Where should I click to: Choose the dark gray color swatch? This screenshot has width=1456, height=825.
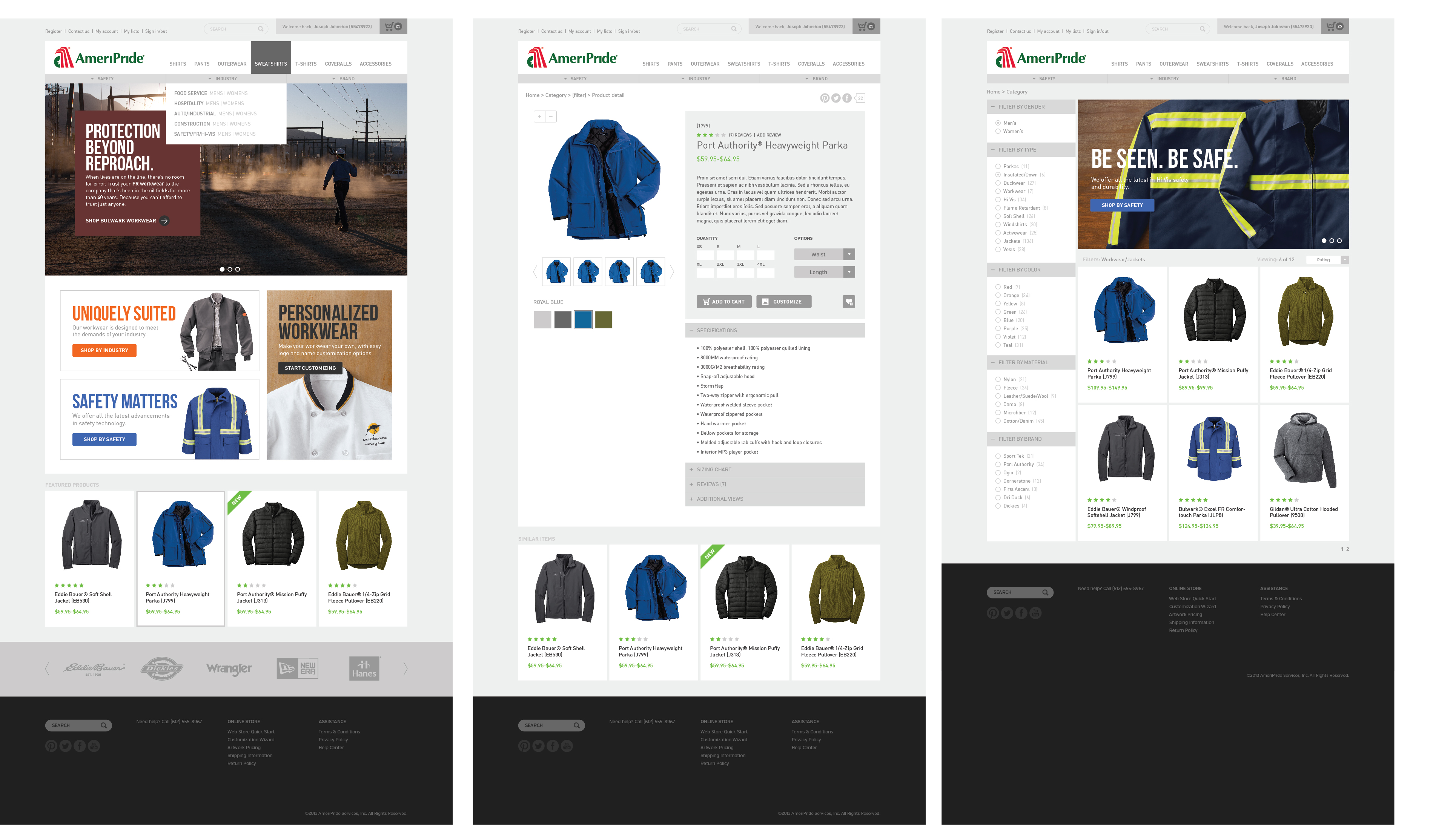tap(563, 320)
